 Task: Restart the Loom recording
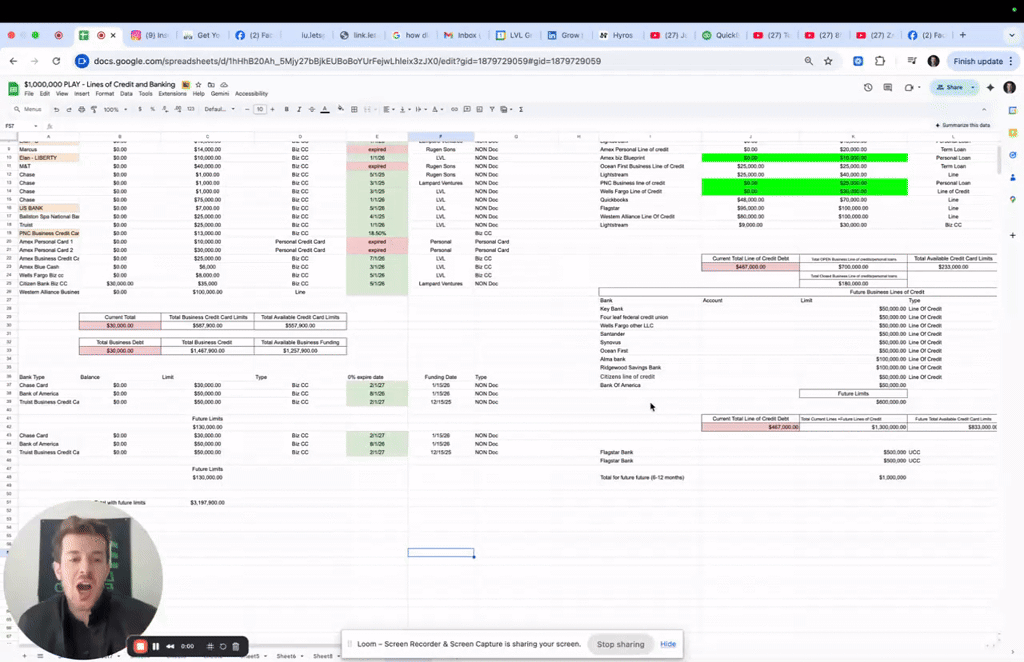click(223, 646)
